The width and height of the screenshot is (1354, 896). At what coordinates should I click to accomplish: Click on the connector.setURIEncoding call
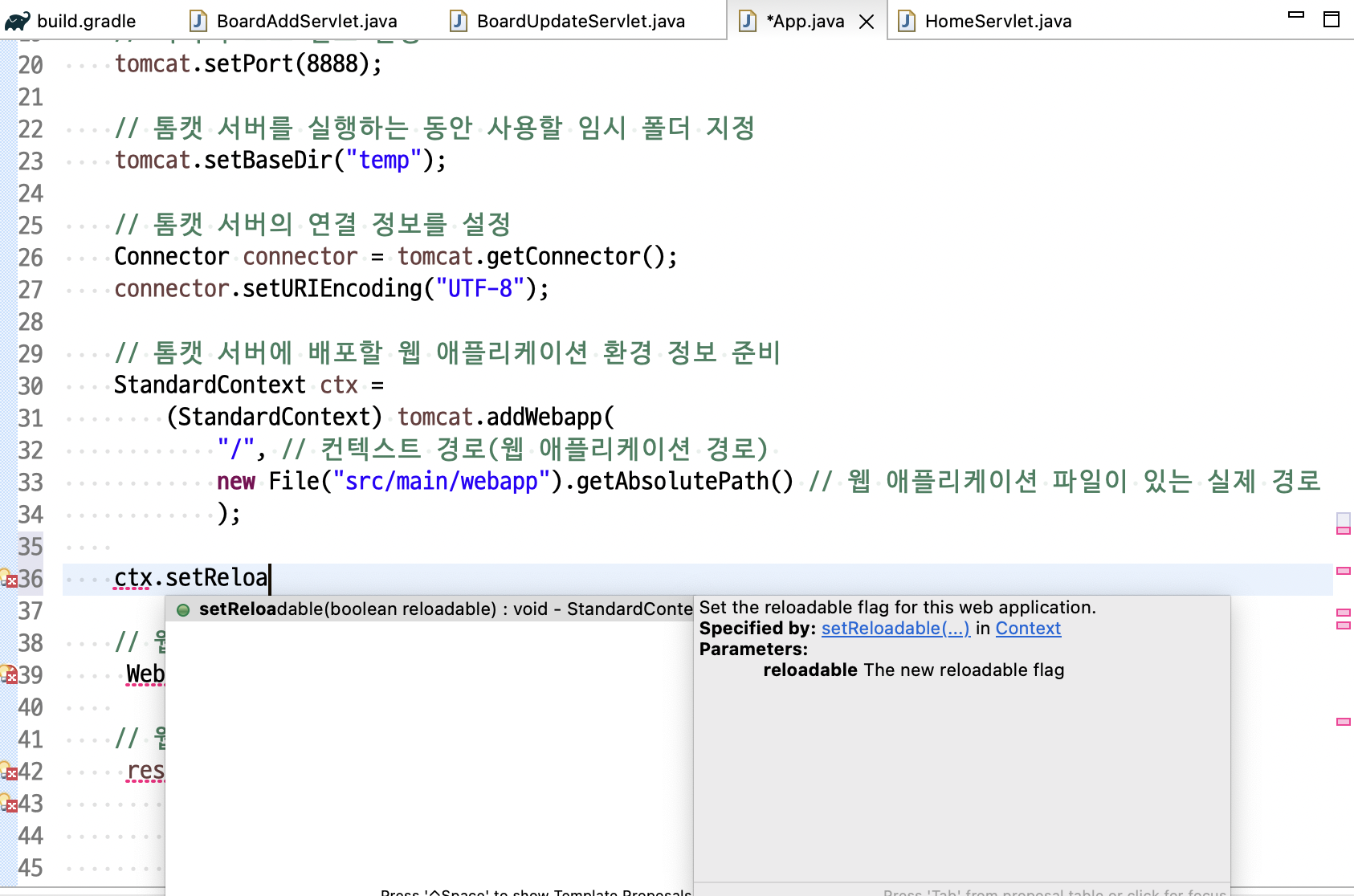point(331,289)
